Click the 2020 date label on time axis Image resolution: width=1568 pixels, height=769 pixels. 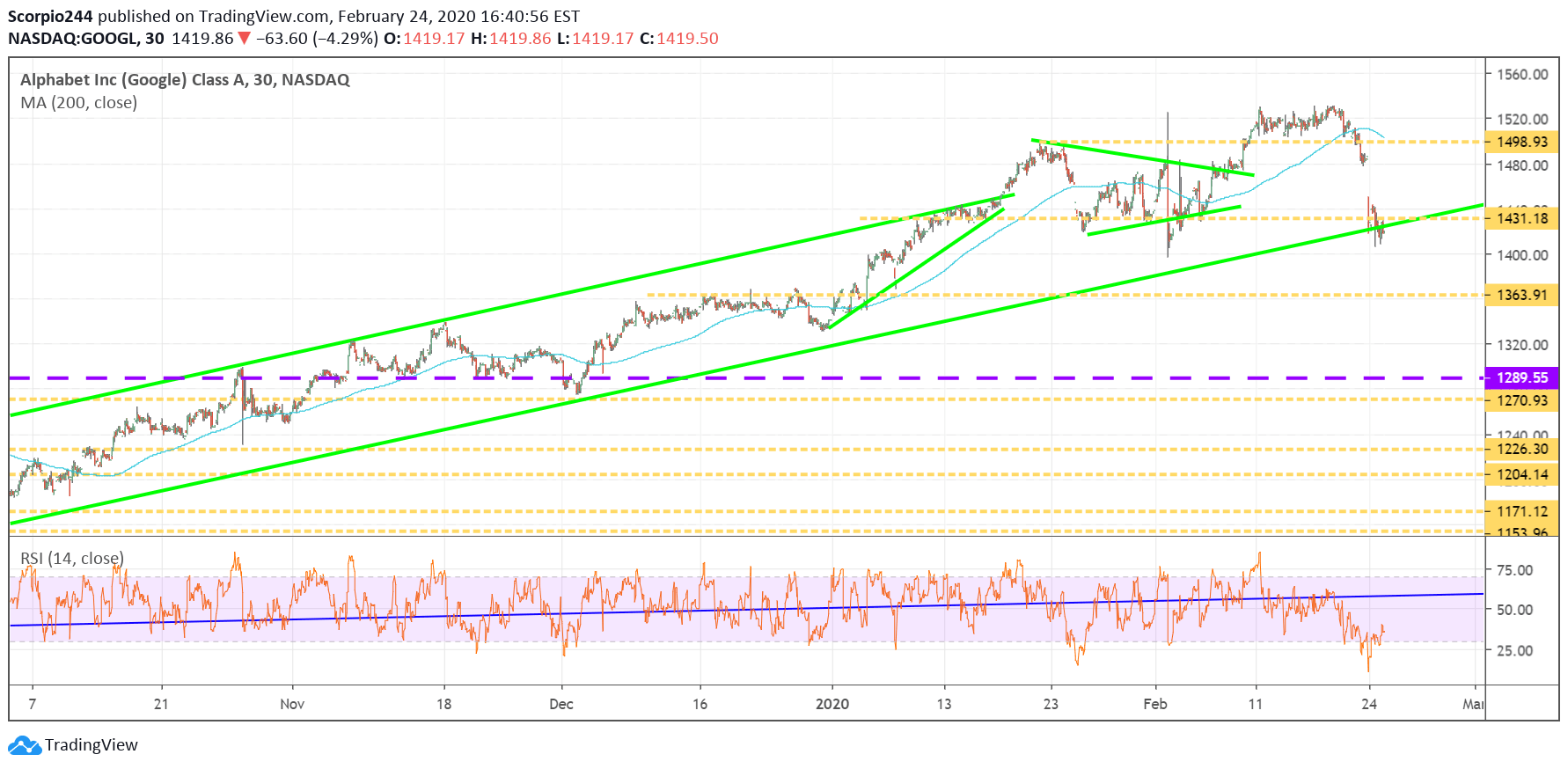click(x=832, y=704)
